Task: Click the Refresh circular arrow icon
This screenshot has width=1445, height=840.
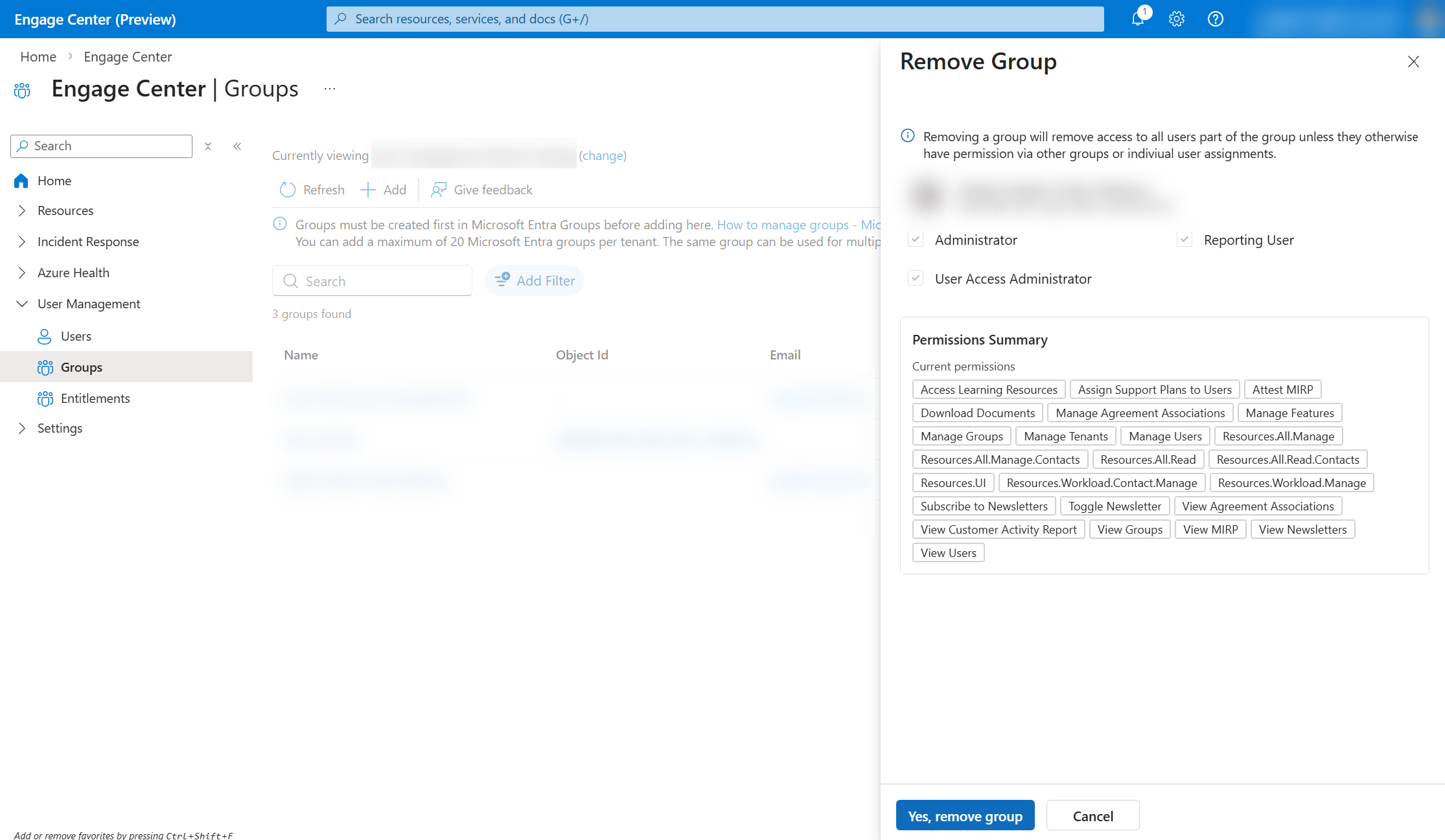Action: pos(288,190)
